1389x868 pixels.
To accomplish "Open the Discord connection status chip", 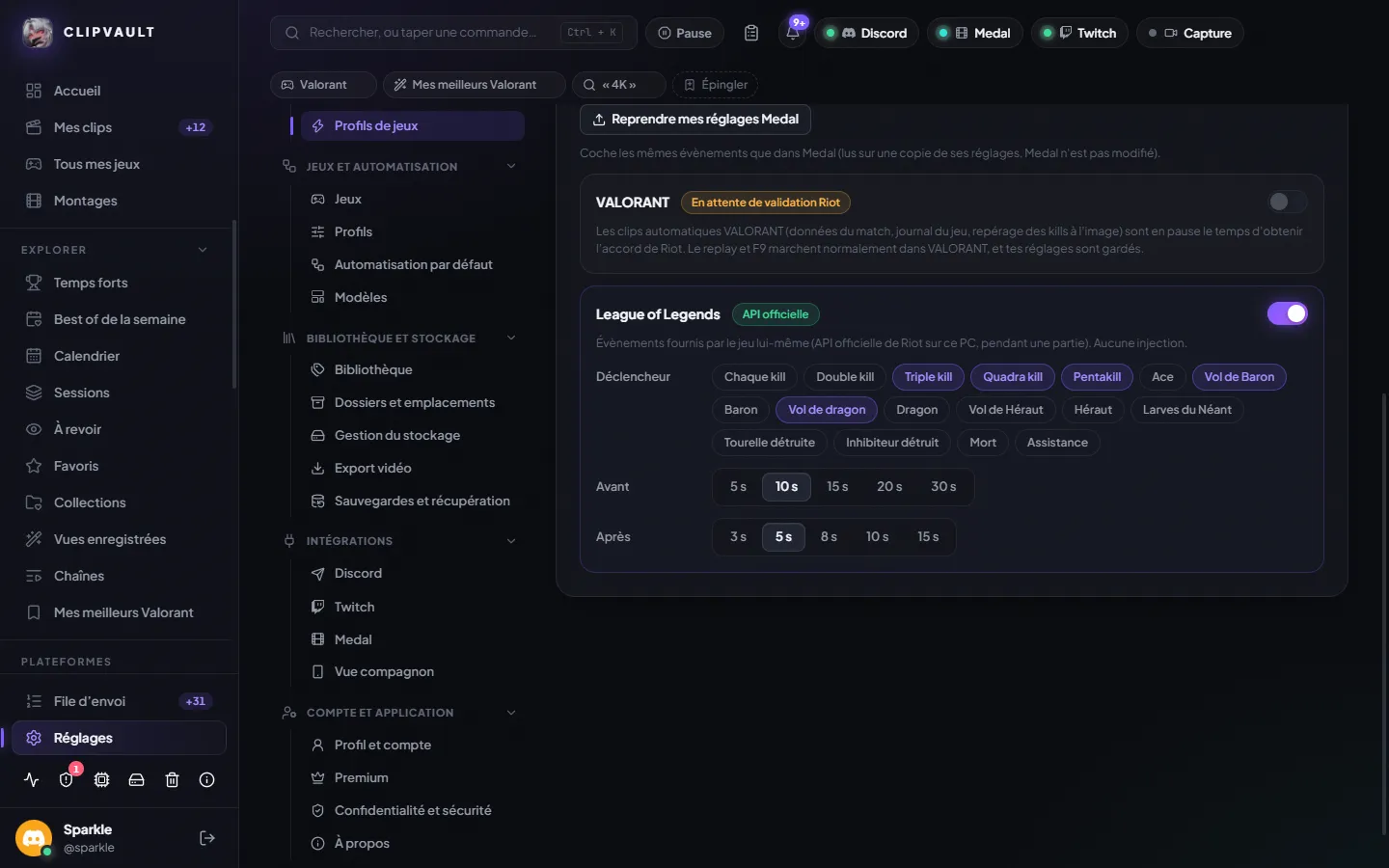I will point(866,33).
